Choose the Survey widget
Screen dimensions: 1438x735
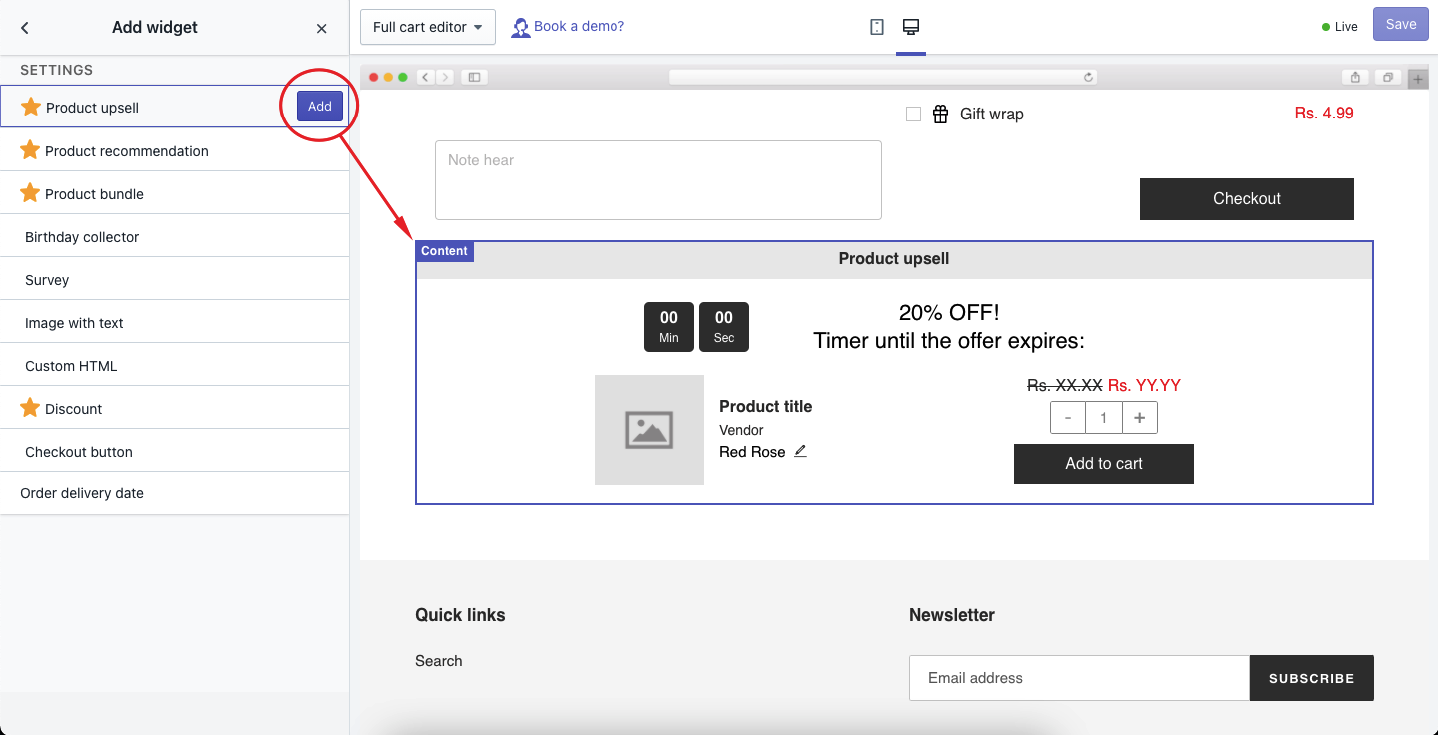point(175,279)
